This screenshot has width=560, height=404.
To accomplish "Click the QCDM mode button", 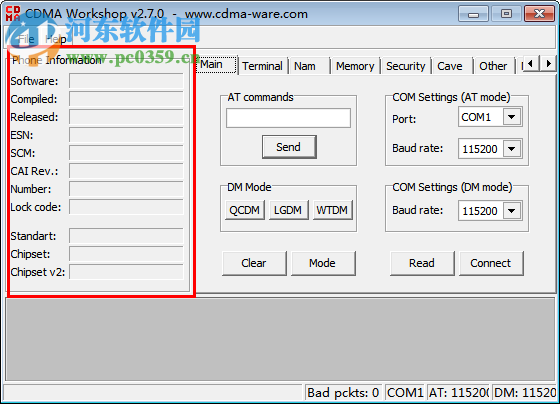I will (x=245, y=210).
